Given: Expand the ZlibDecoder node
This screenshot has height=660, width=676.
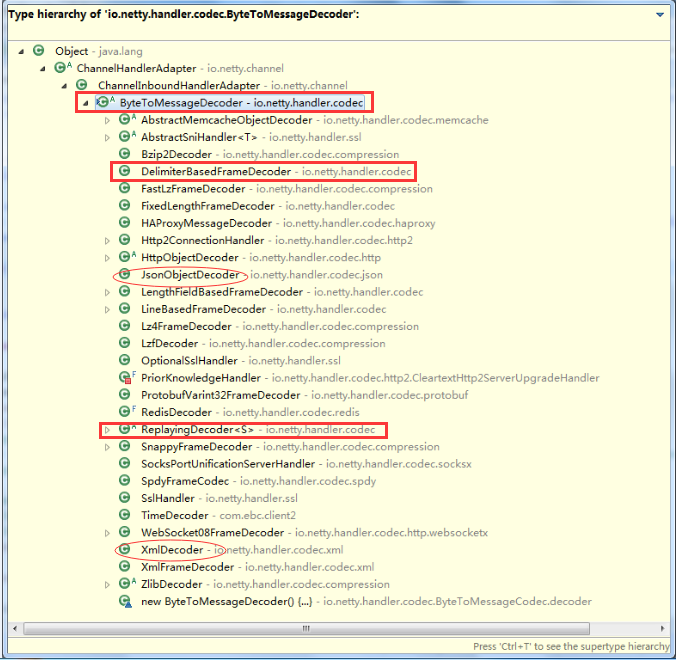Looking at the screenshot, I should pos(107,585).
